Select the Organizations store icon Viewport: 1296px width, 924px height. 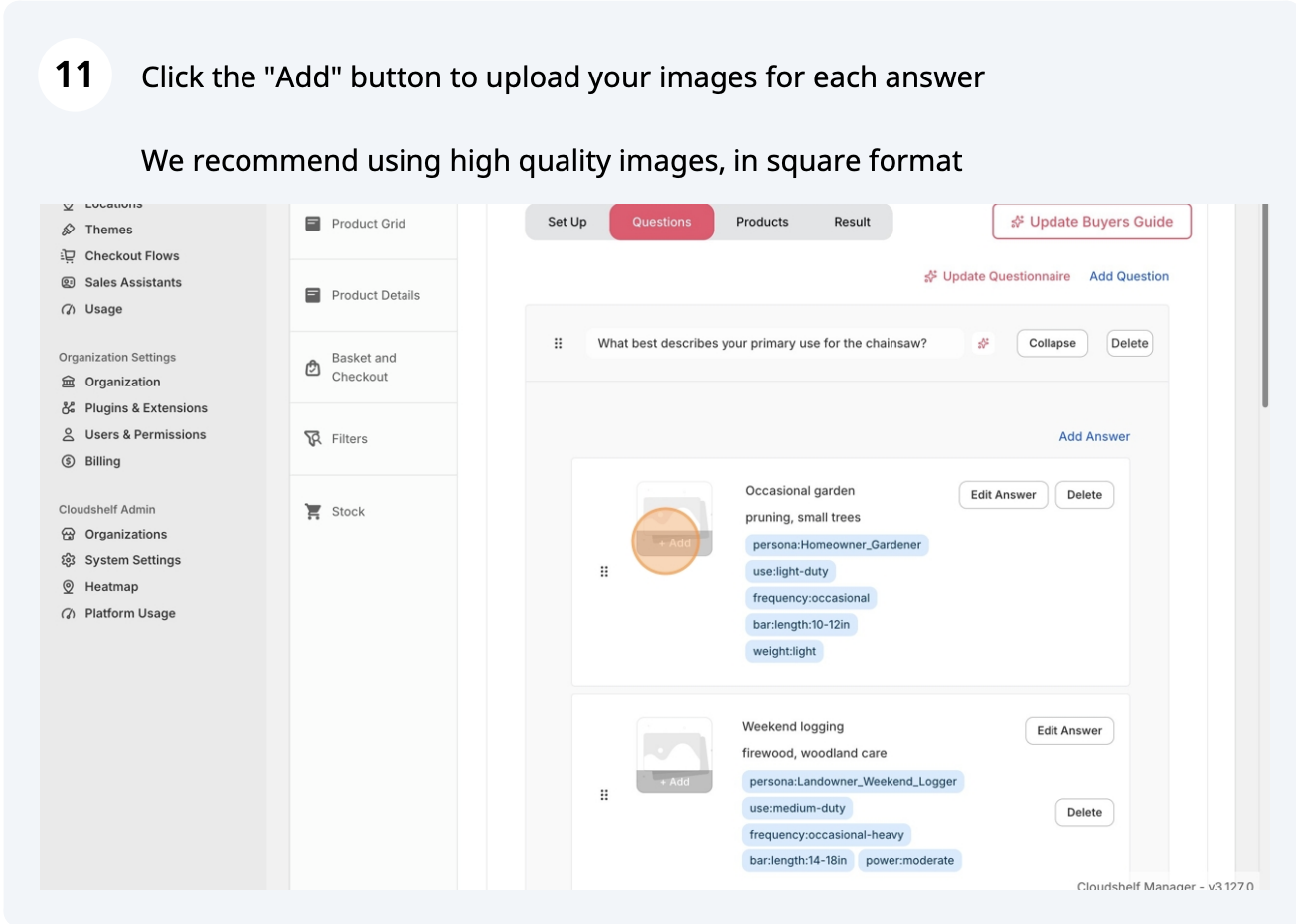(68, 535)
